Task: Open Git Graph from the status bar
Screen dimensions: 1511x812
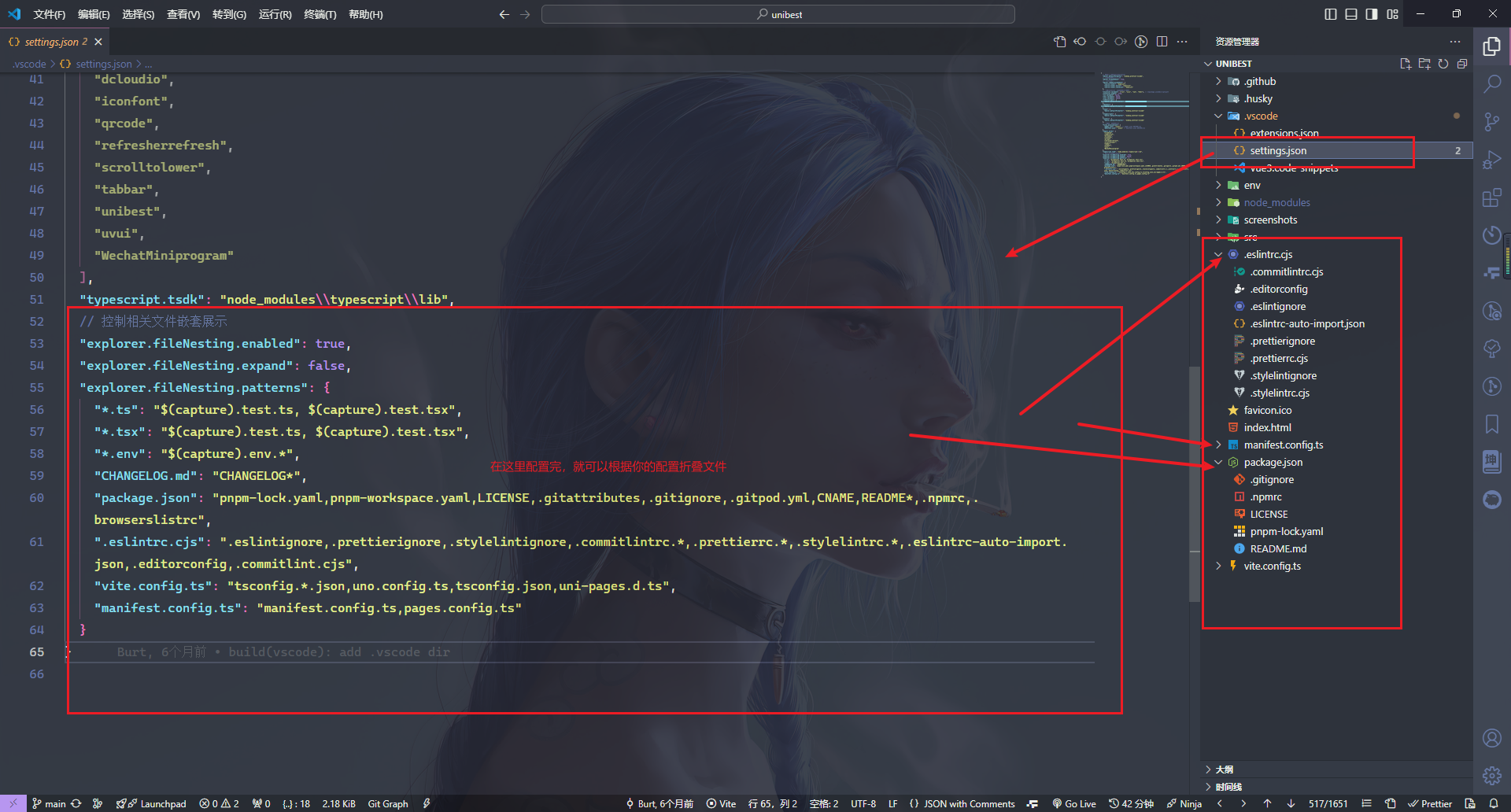Action: coord(387,803)
